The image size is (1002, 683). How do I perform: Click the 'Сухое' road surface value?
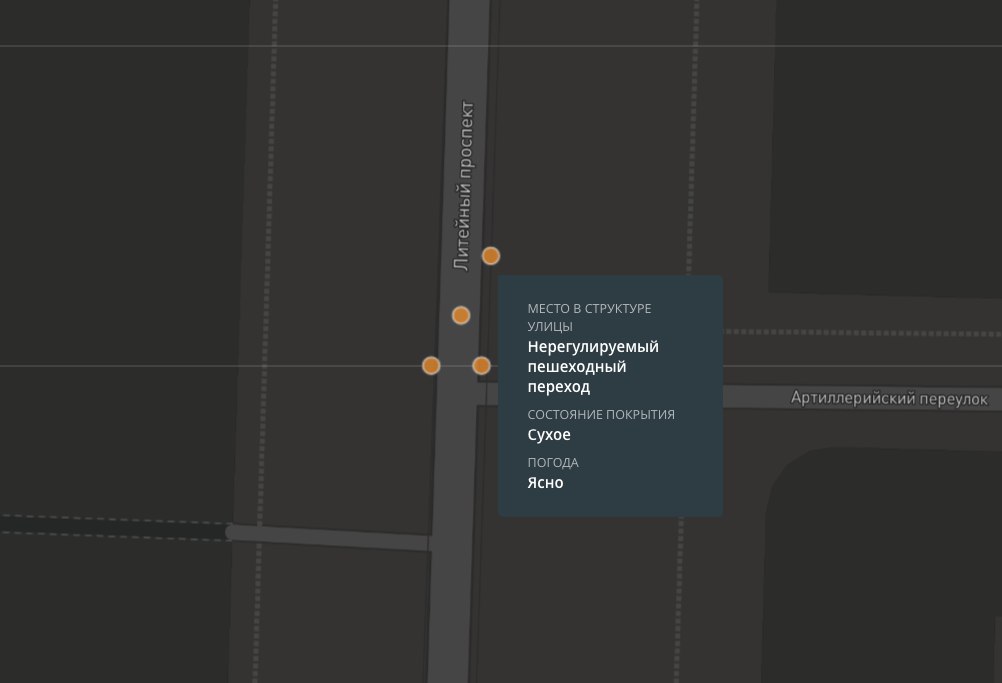549,434
